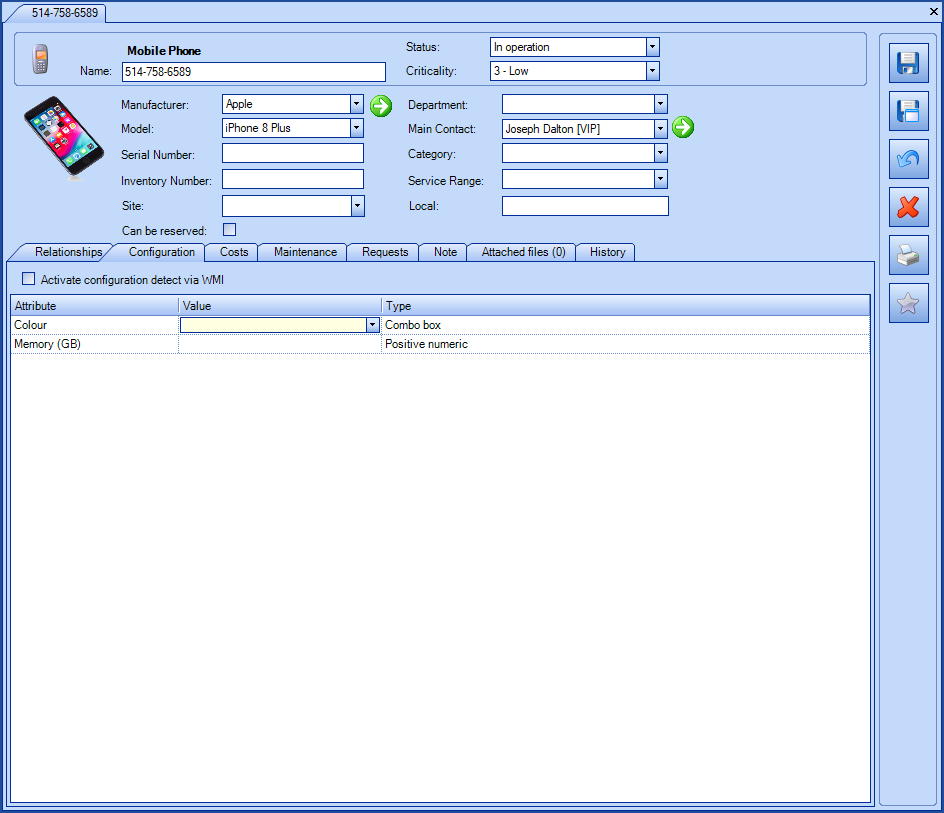Mark record as favorite using the star icon
The image size is (944, 813).
coord(908,303)
